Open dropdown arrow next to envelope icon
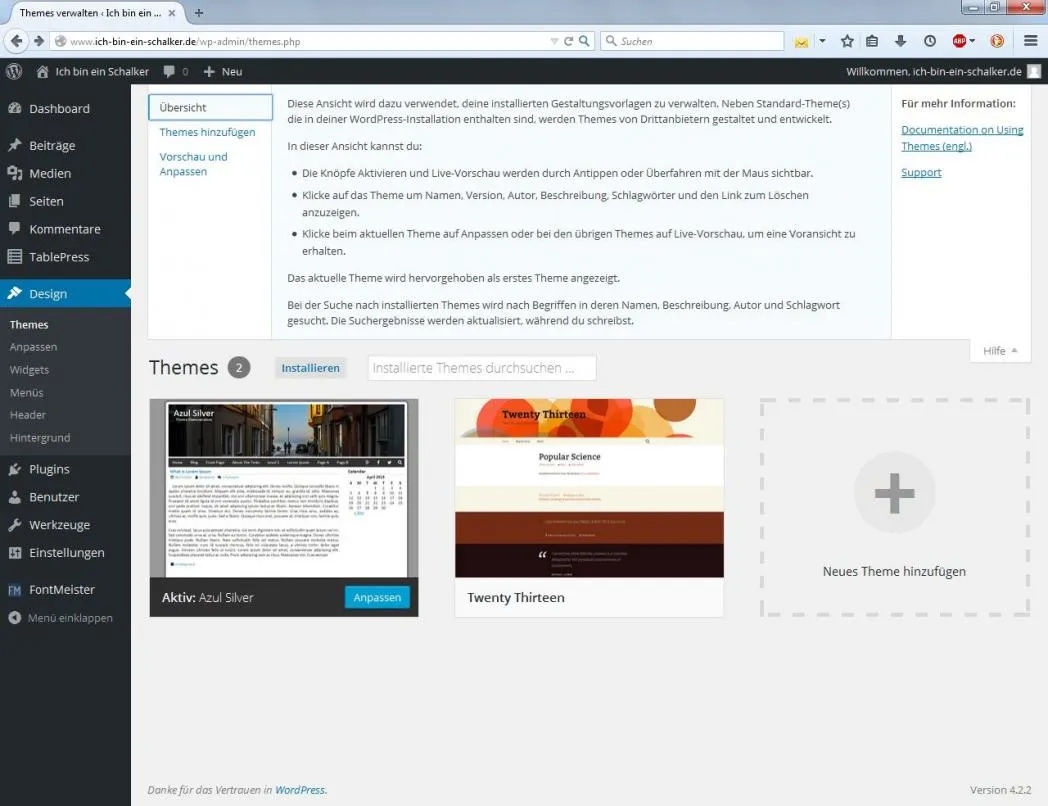This screenshot has width=1048, height=806. pyautogui.click(x=822, y=41)
